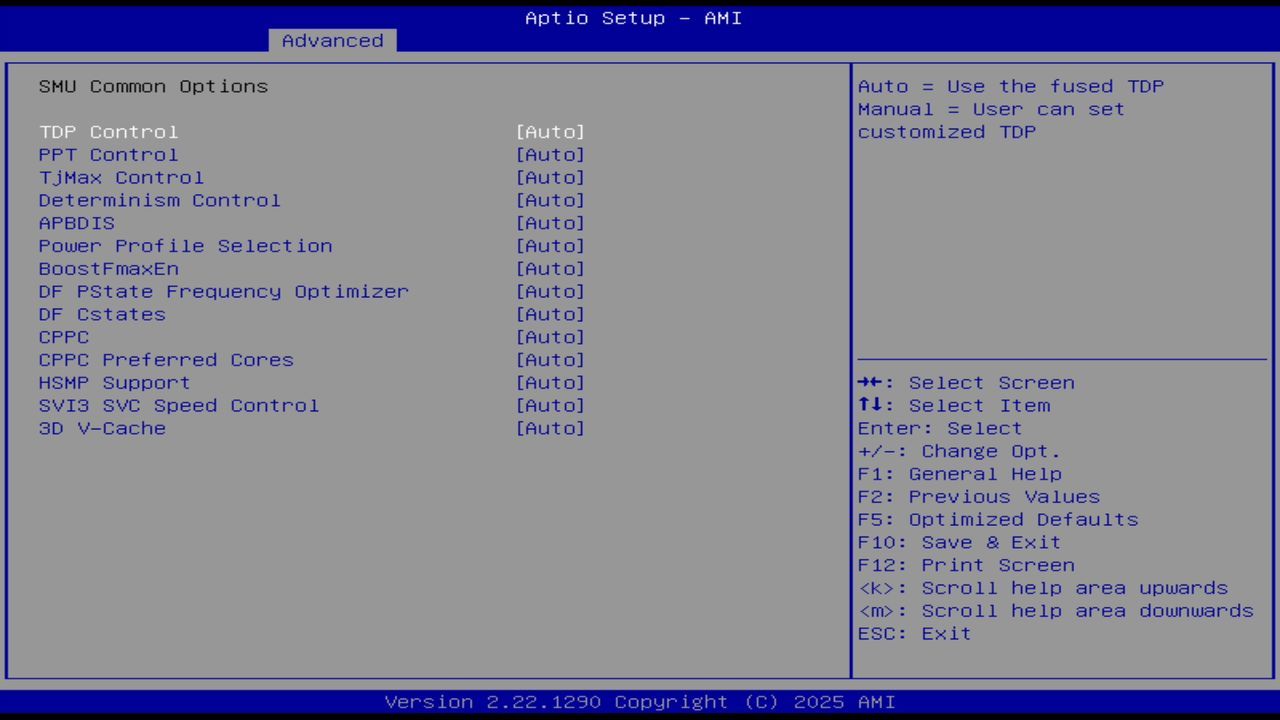Select the CPPC setting label
The height and width of the screenshot is (720, 1280).
pyautogui.click(x=64, y=337)
